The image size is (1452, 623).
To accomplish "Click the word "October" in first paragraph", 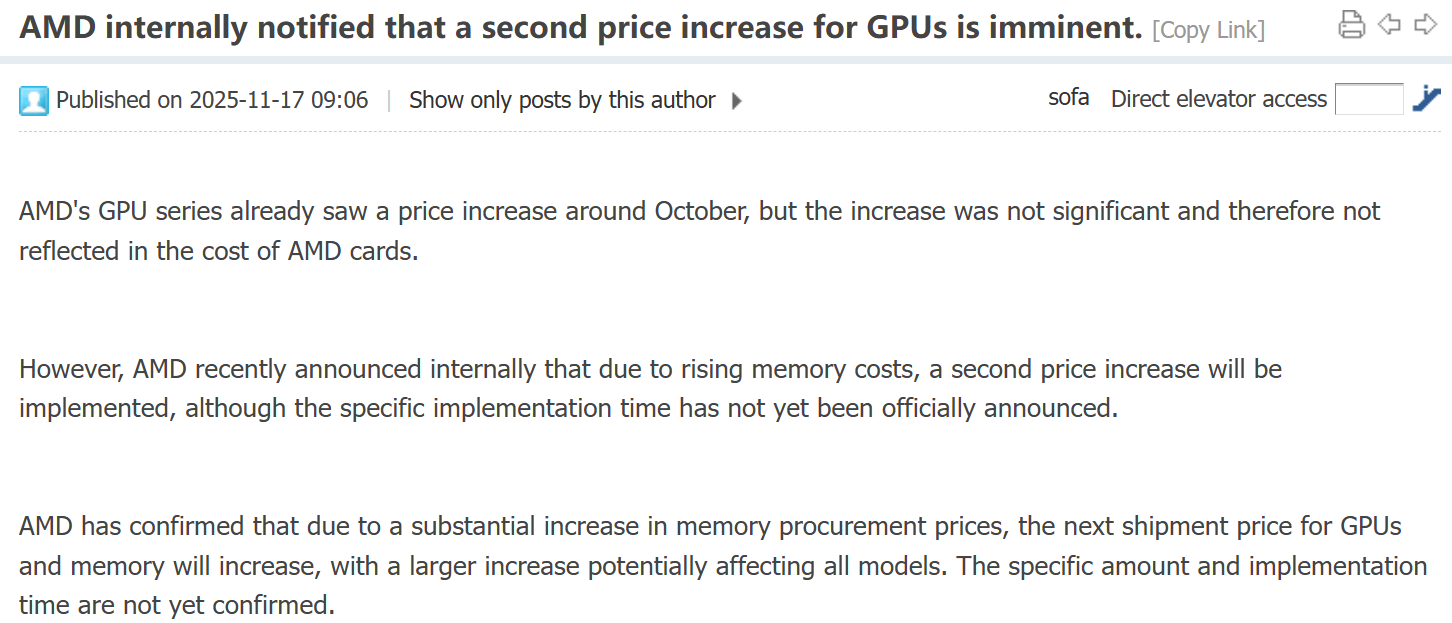I will 702,211.
